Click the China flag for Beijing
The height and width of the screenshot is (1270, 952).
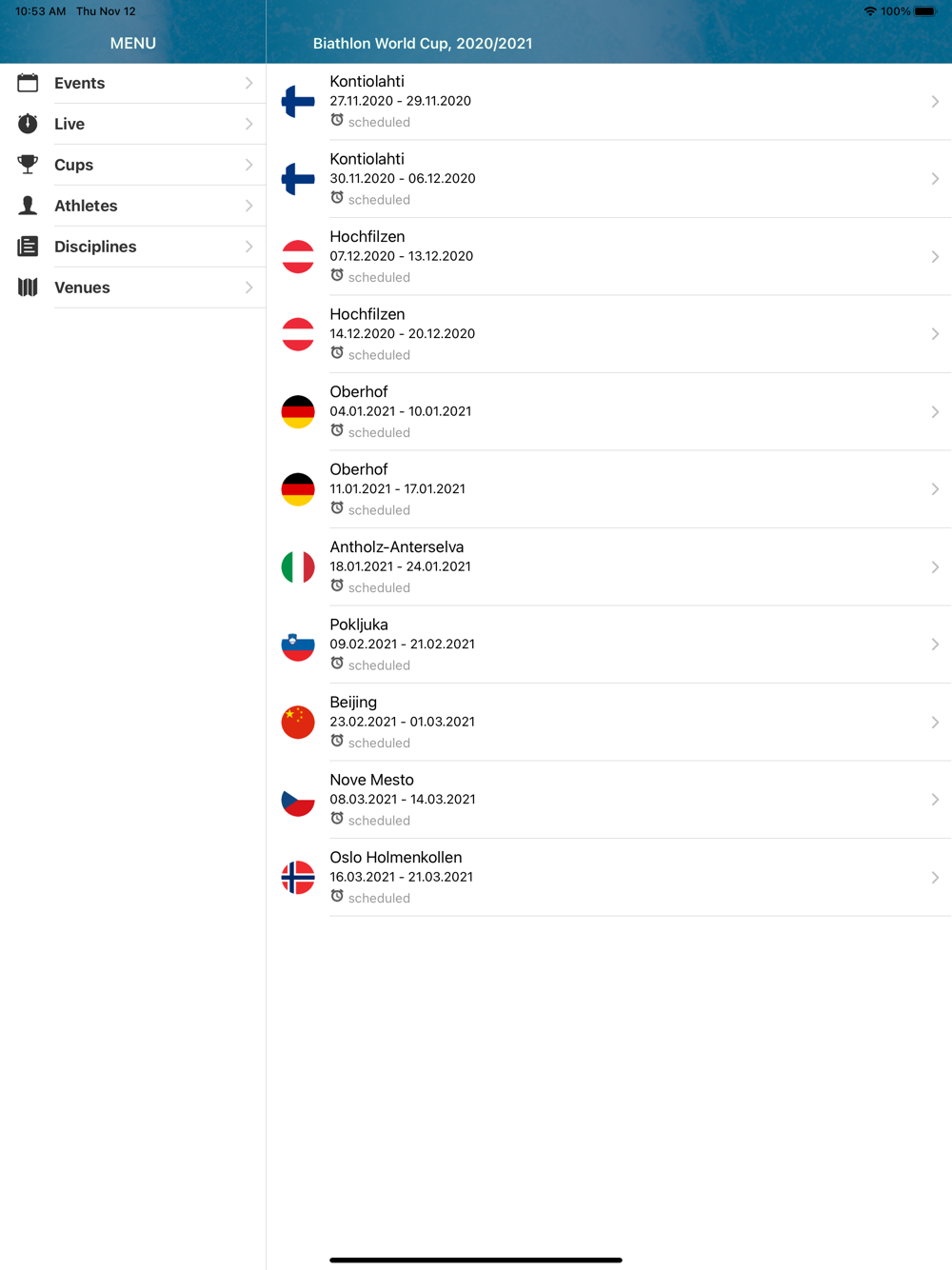click(x=298, y=723)
